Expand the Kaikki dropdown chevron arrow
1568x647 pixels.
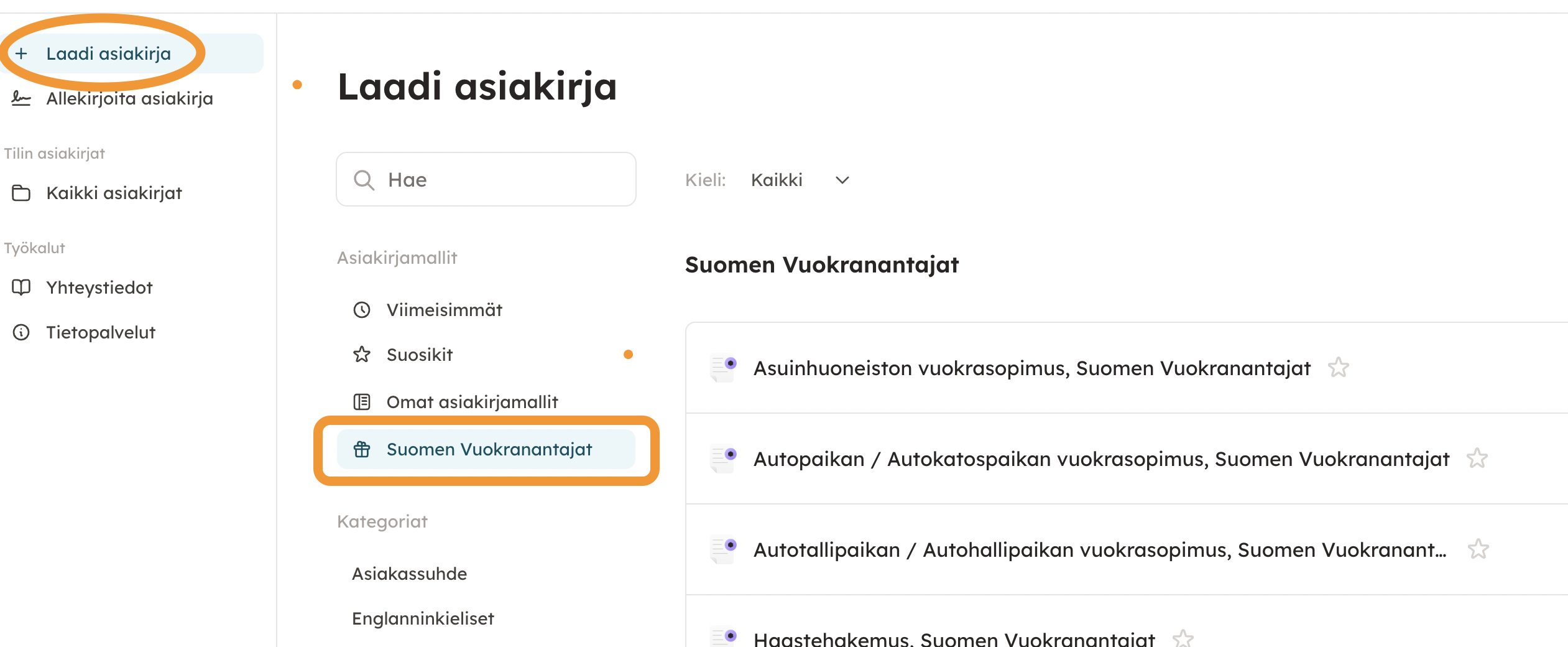[842, 180]
